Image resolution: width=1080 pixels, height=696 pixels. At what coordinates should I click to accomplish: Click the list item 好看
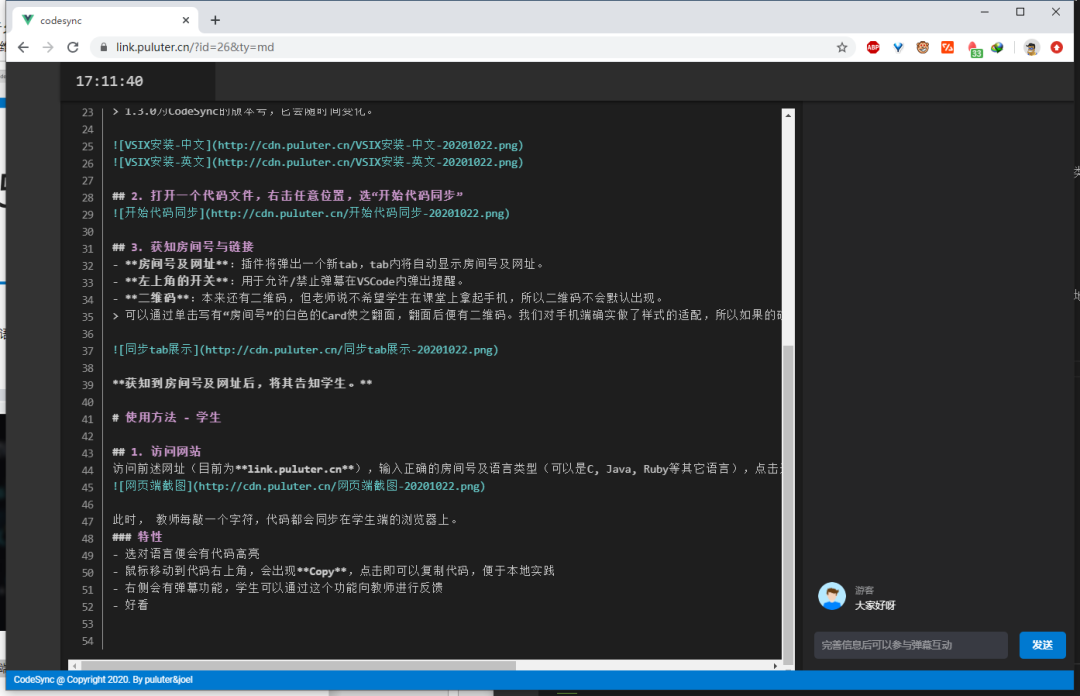[x=130, y=606]
